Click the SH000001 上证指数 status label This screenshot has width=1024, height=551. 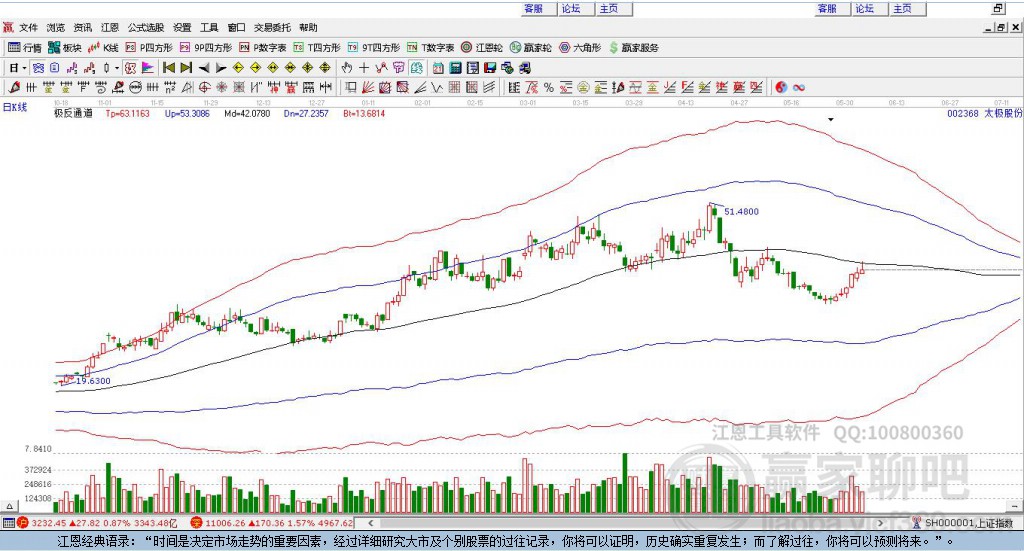coord(968,523)
